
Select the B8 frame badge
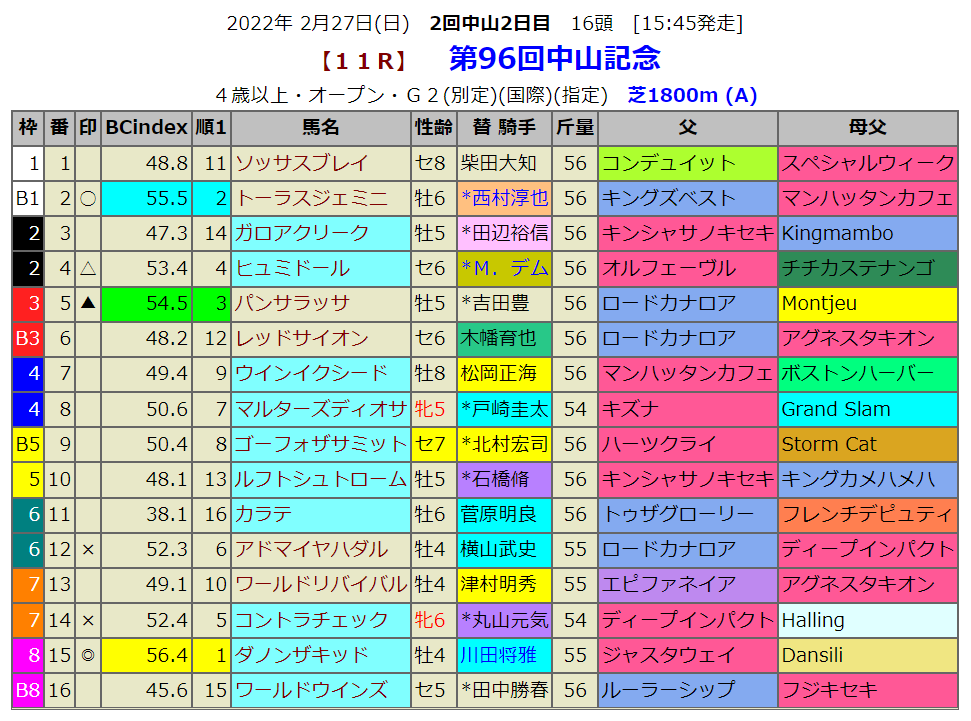tap(28, 690)
